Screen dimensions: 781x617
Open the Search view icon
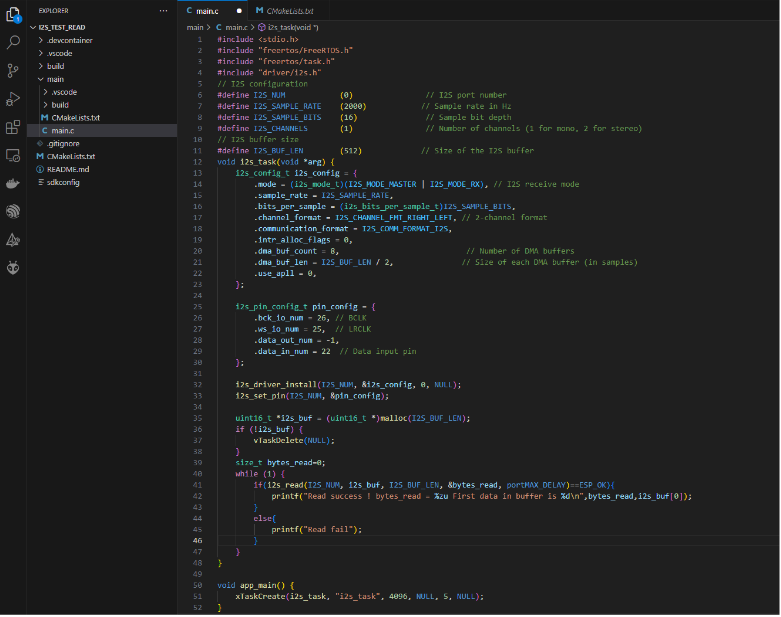click(x=13, y=43)
